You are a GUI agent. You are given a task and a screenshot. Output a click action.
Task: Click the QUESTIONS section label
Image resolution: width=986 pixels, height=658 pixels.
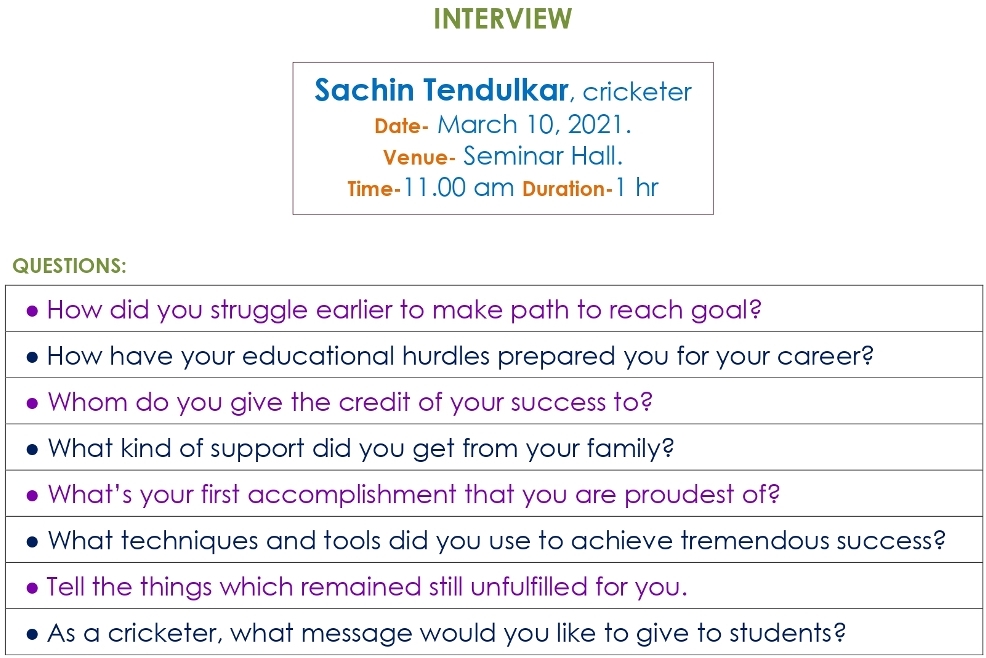coord(69,266)
